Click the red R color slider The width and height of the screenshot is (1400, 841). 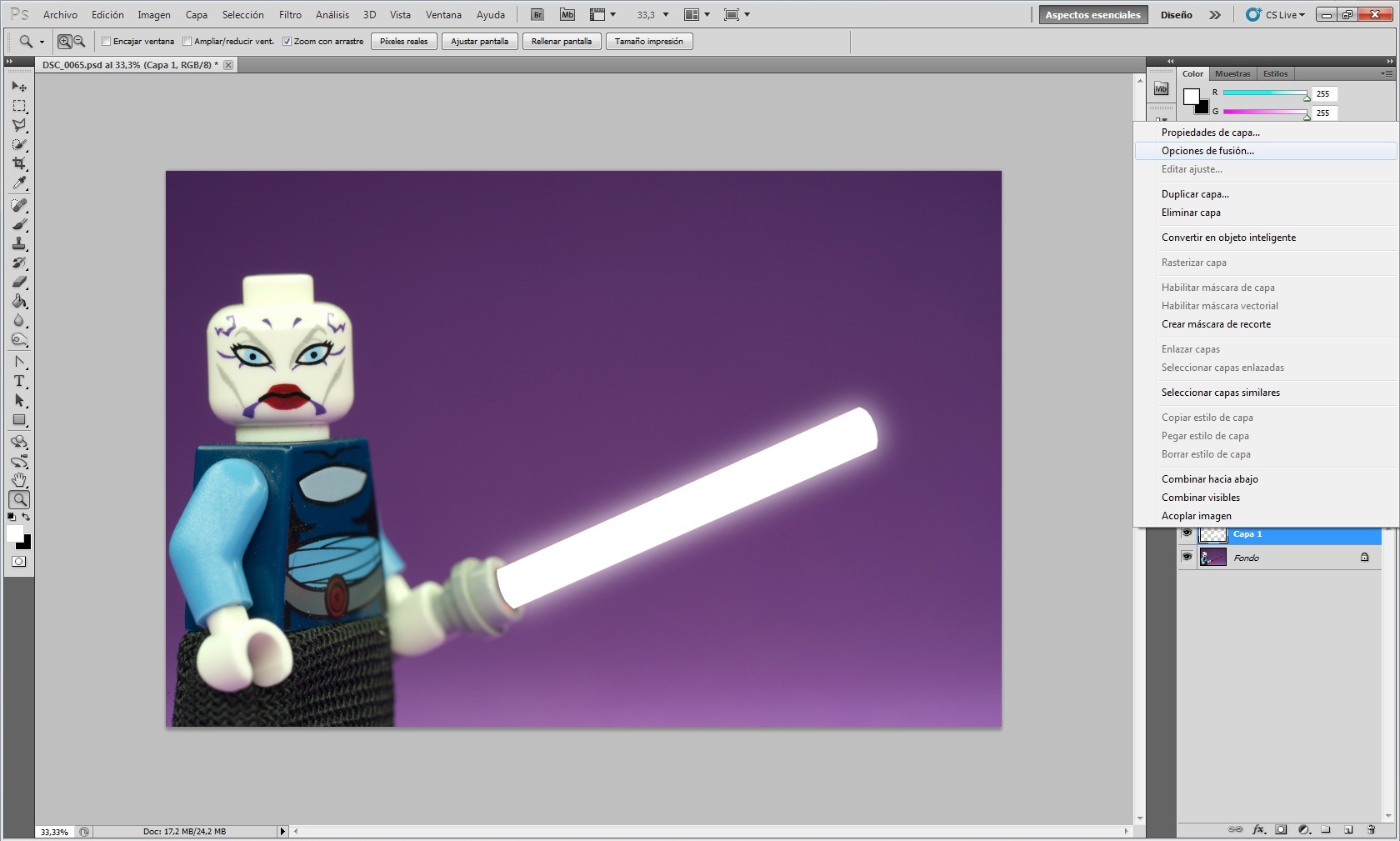click(1264, 93)
